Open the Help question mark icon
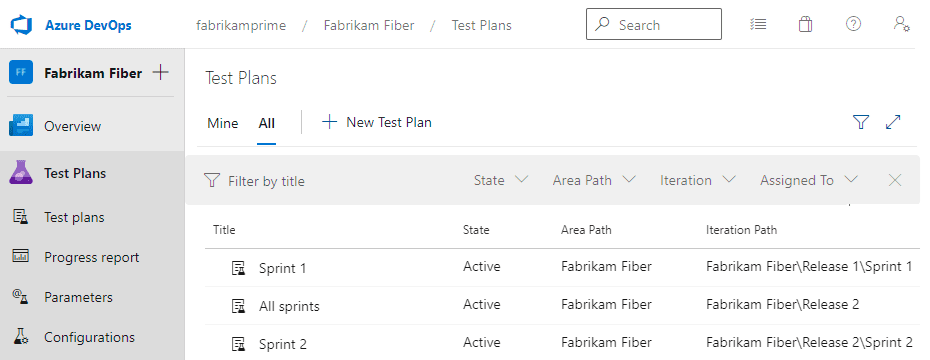The height and width of the screenshot is (360, 930). point(853,24)
